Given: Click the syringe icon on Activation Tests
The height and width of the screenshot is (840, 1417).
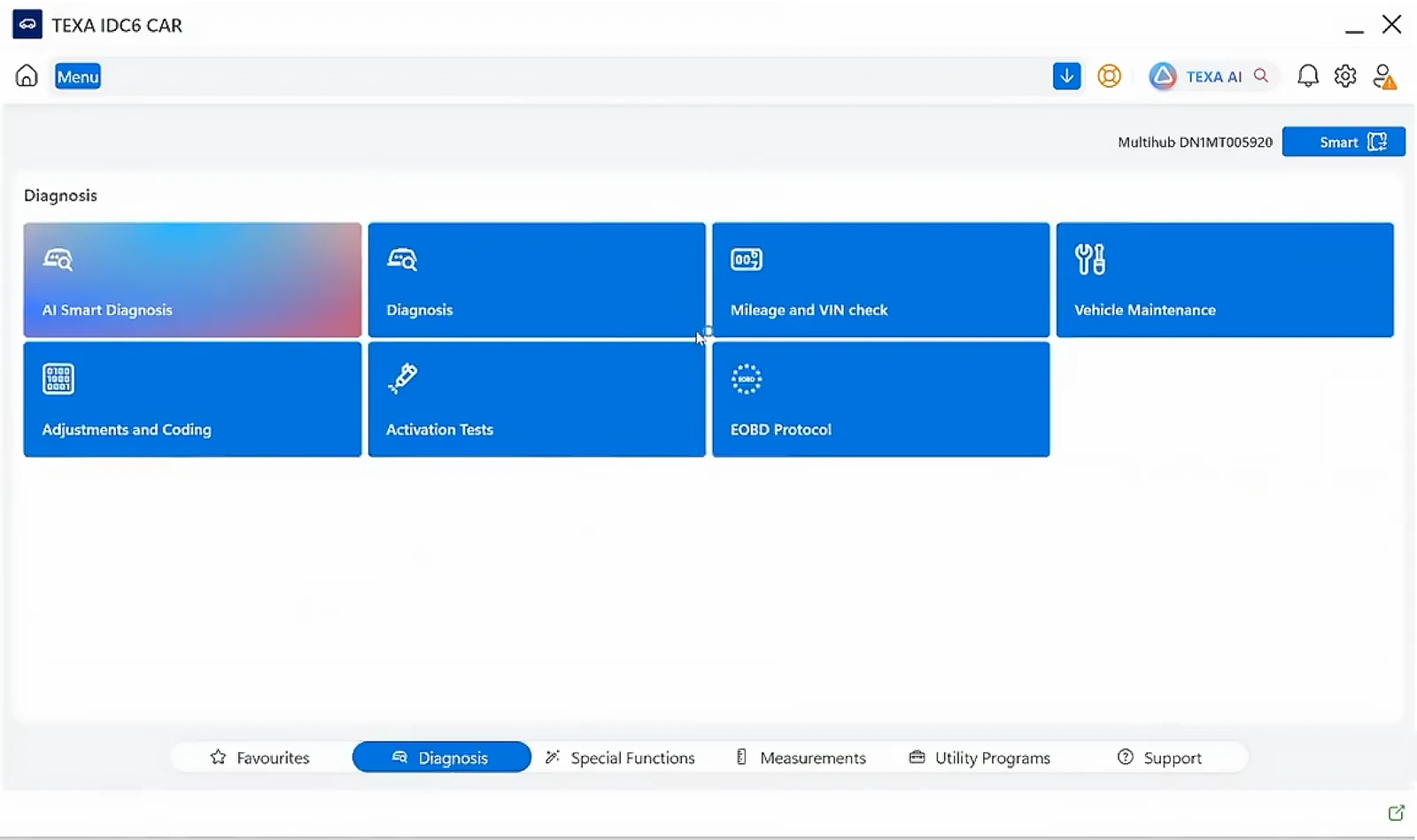Looking at the screenshot, I should tap(402, 379).
